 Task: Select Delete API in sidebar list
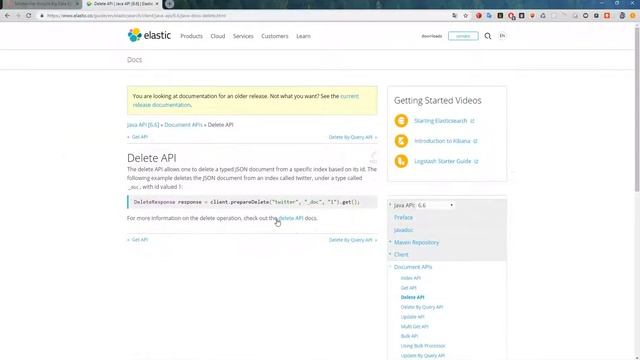[412, 298]
